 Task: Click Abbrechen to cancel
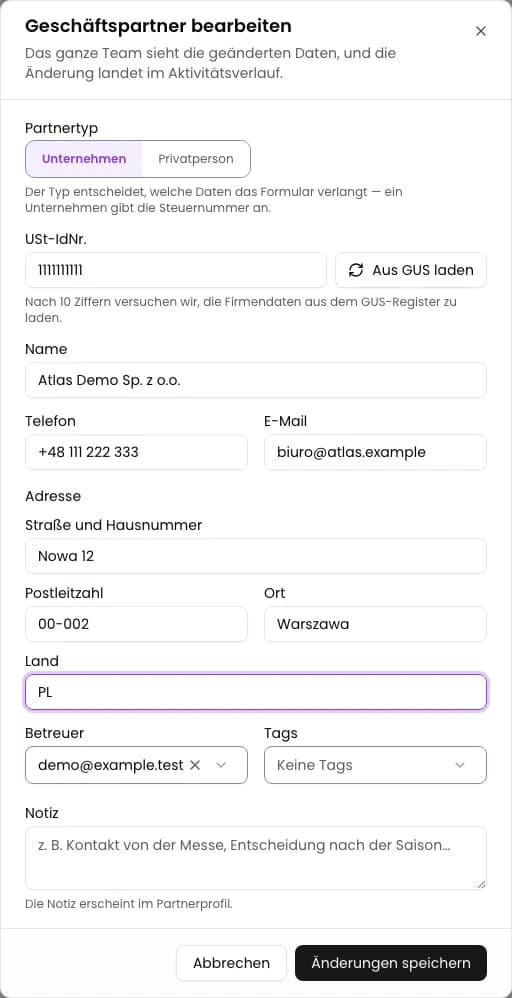click(x=231, y=963)
